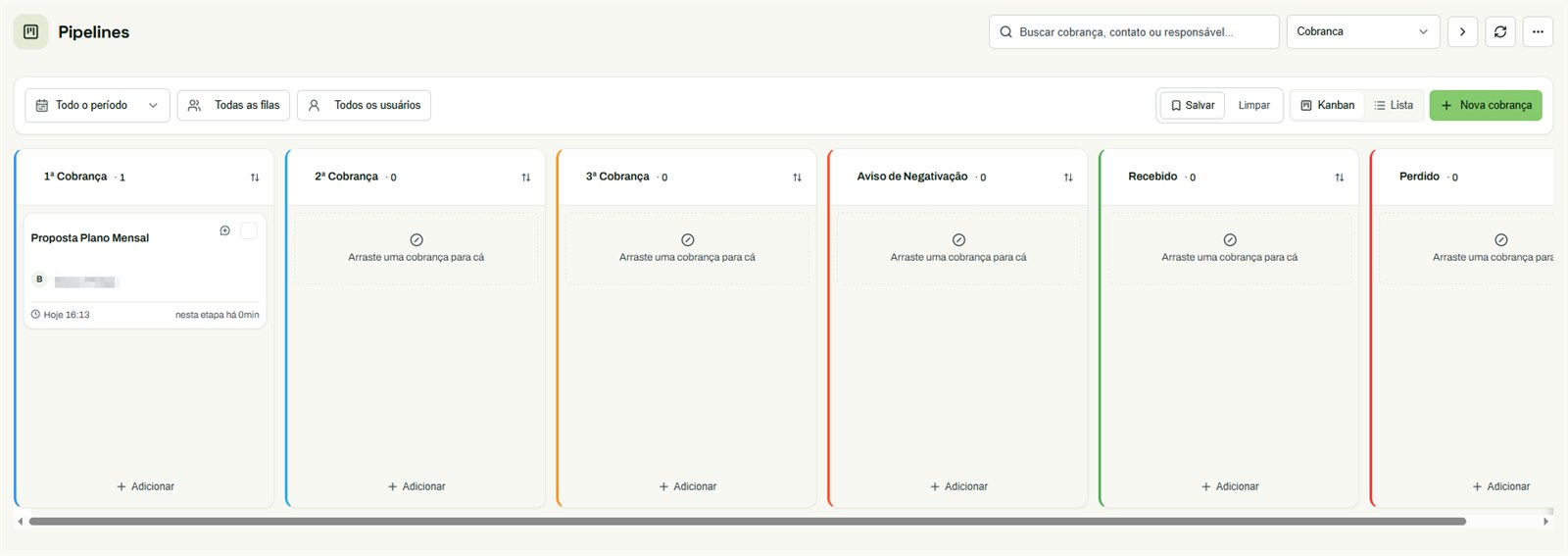Viewport: 1568px width, 556px height.
Task: Switch to Lista view
Action: (x=1394, y=105)
